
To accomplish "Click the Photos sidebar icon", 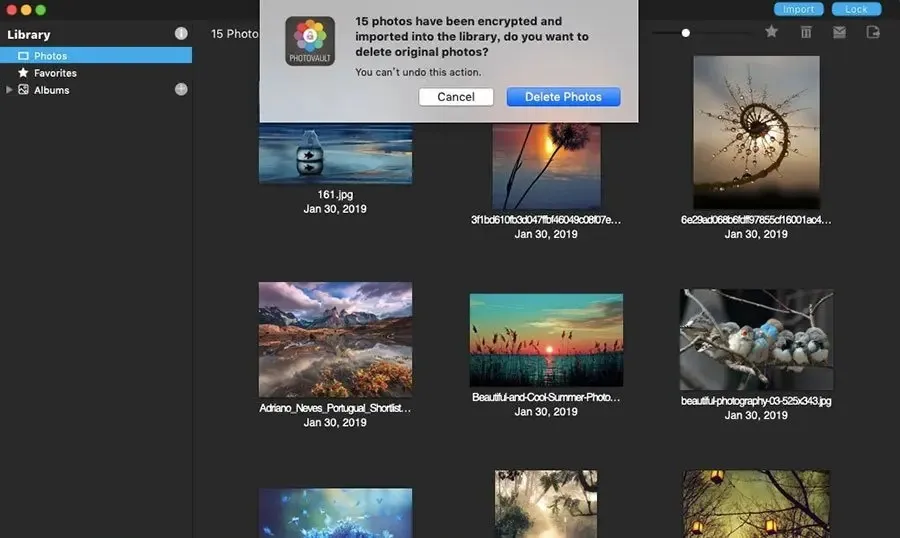I will pyautogui.click(x=23, y=56).
